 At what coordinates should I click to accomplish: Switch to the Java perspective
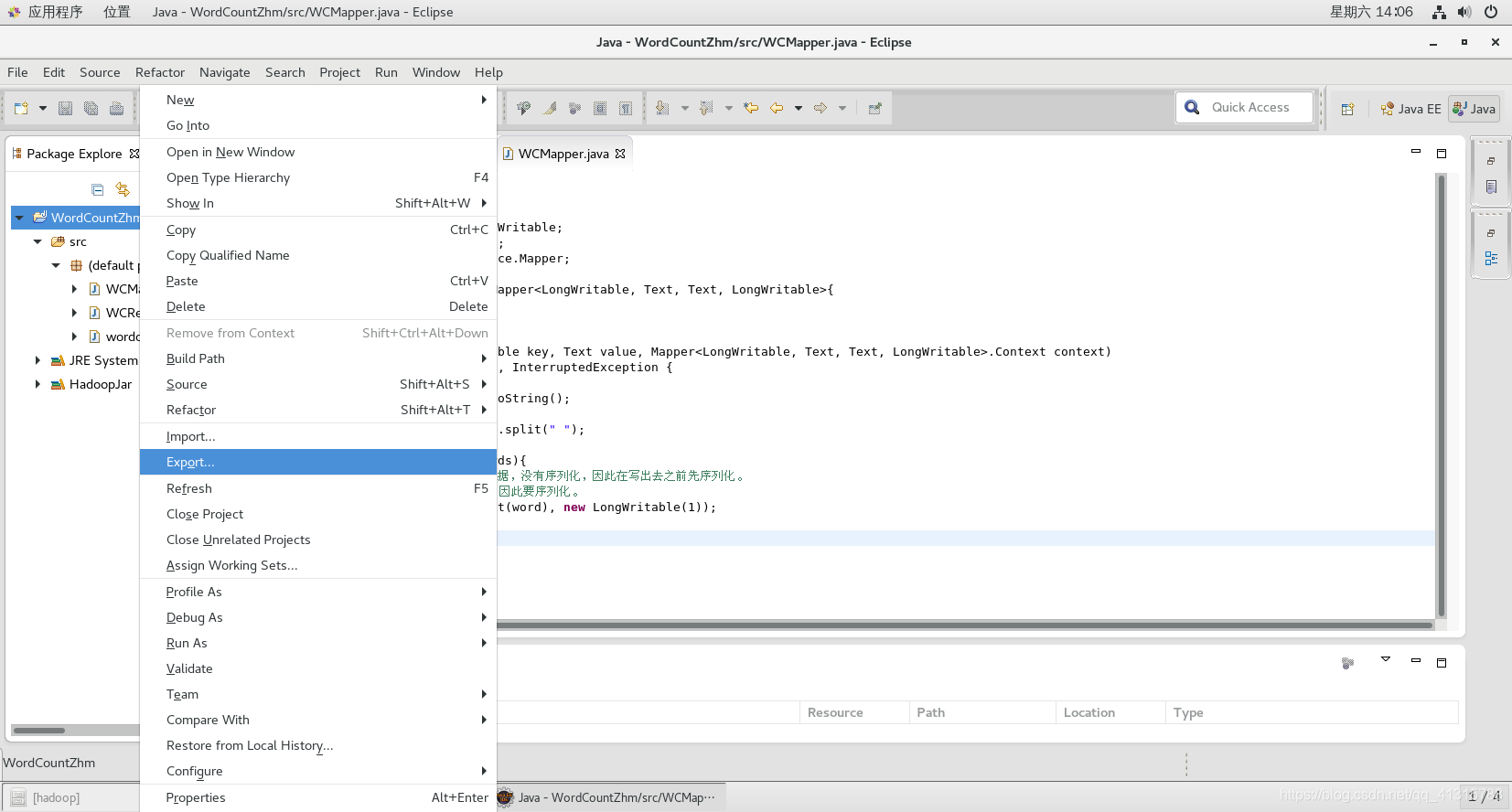click(1474, 109)
